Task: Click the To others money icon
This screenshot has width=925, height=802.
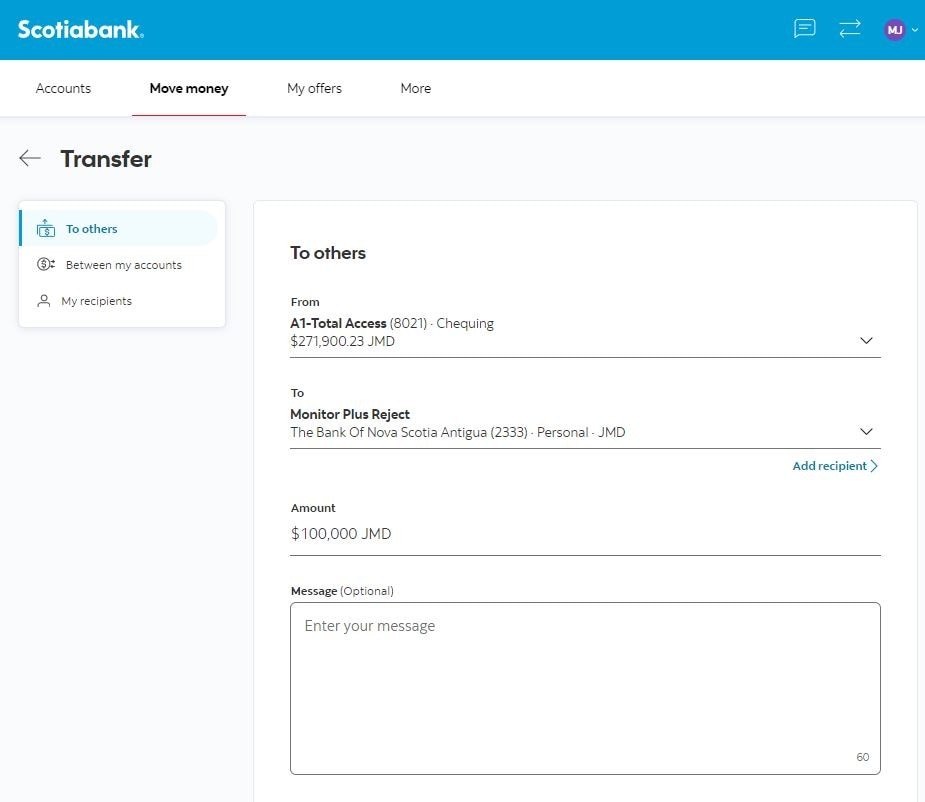Action: (x=46, y=229)
